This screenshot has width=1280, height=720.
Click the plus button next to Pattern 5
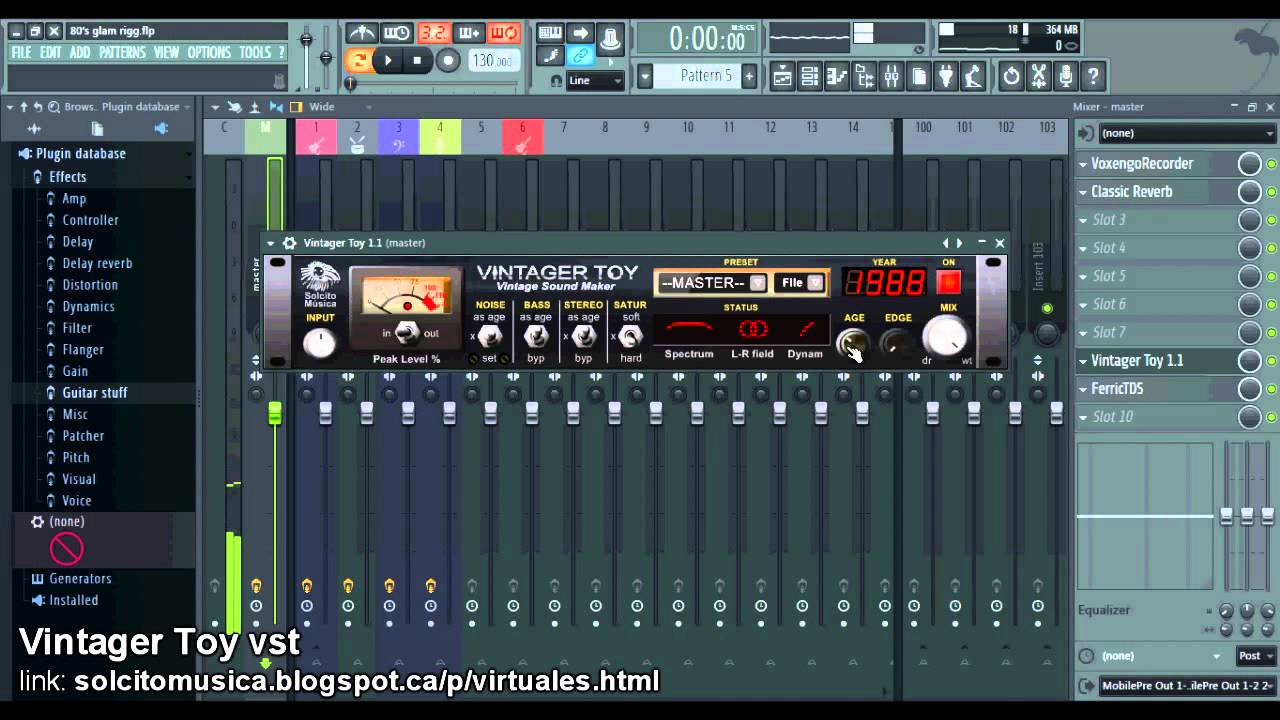748,76
